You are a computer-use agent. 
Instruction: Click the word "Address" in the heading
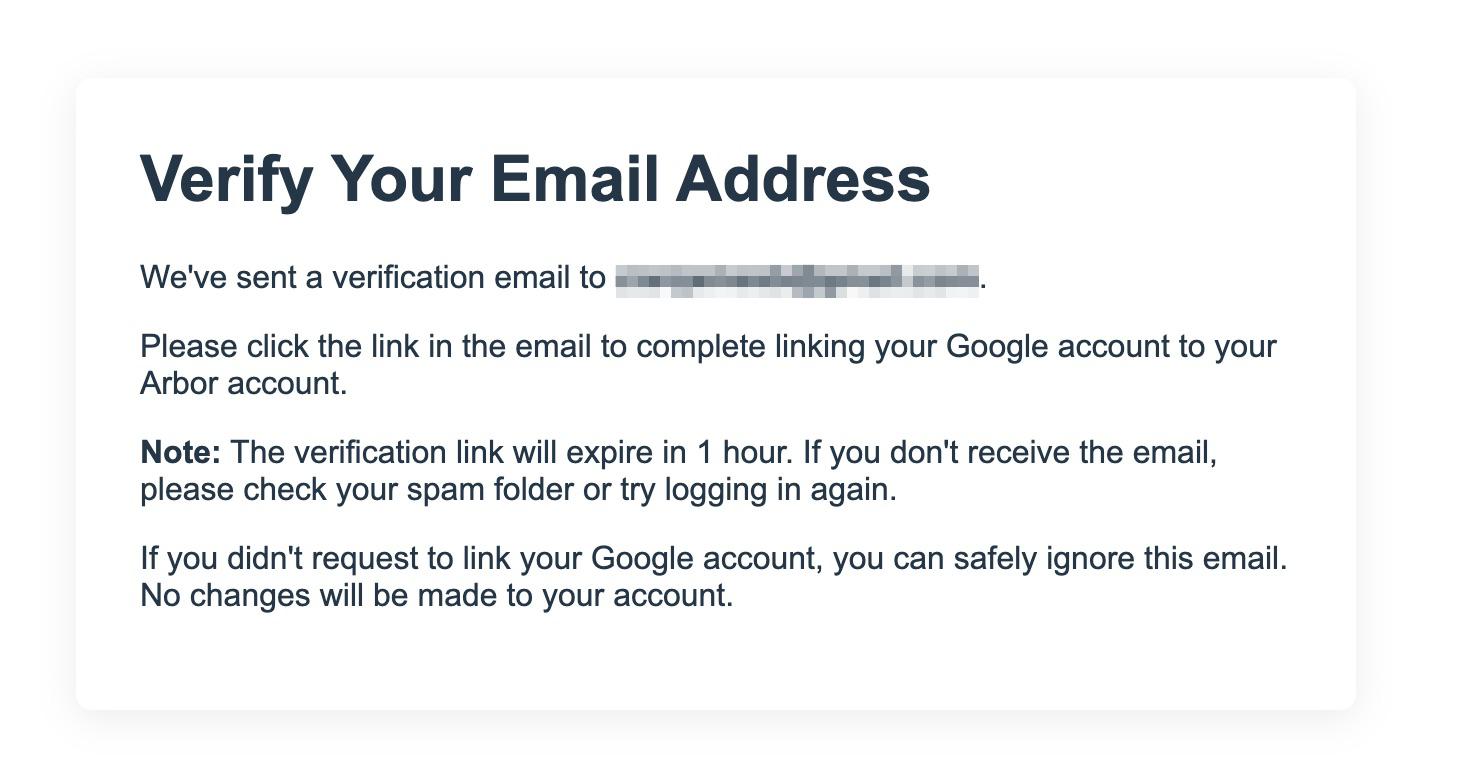803,179
